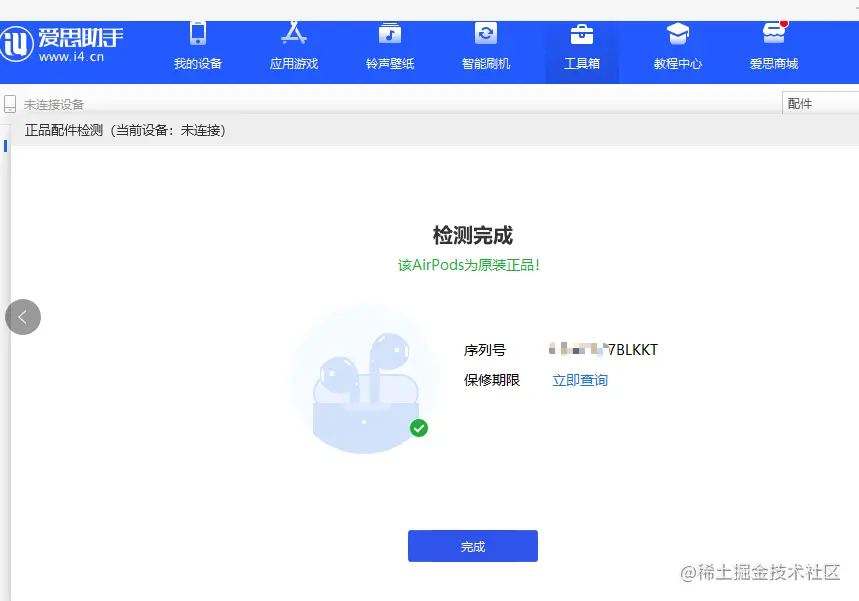Open 应用游戏 app store icon
Screen dimensions: 859x601
[294, 33]
